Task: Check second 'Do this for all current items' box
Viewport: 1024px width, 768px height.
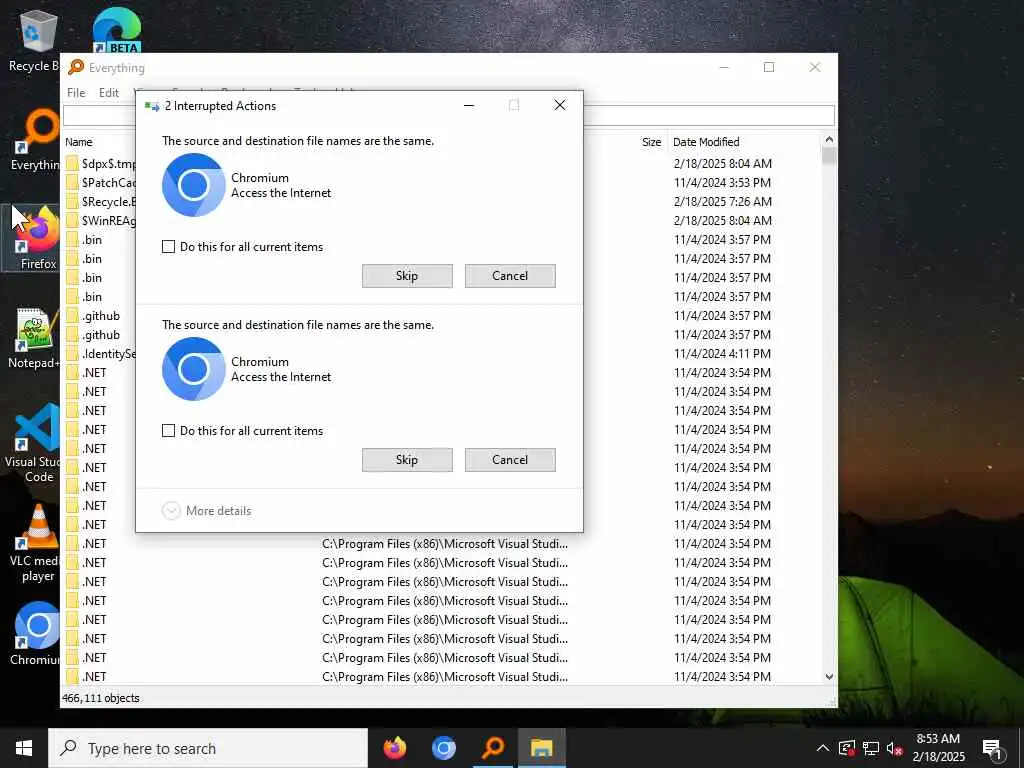Action: click(168, 431)
